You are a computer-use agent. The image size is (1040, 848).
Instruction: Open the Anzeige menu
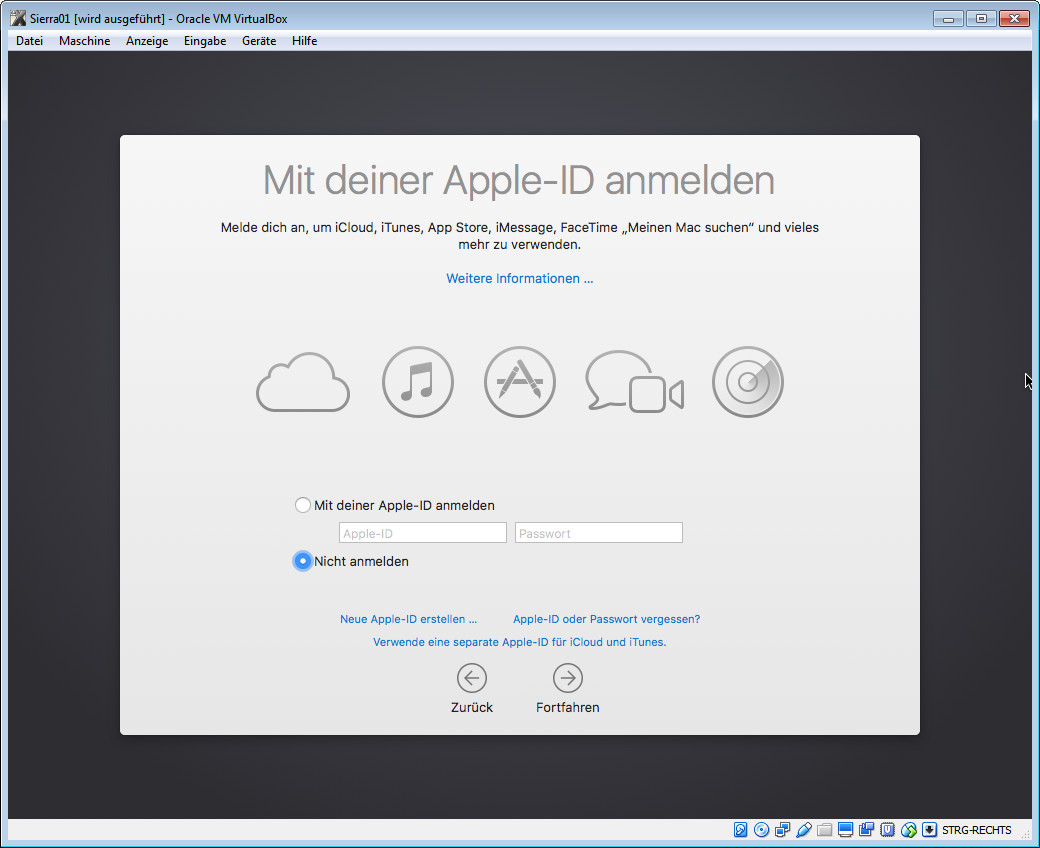coord(147,41)
